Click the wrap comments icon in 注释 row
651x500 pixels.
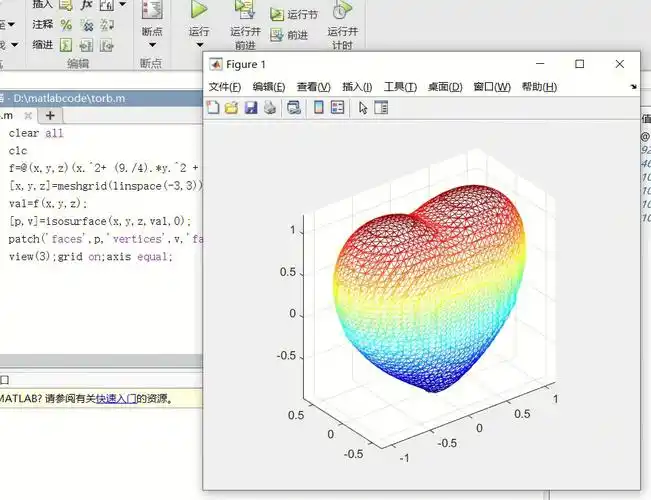[107, 25]
